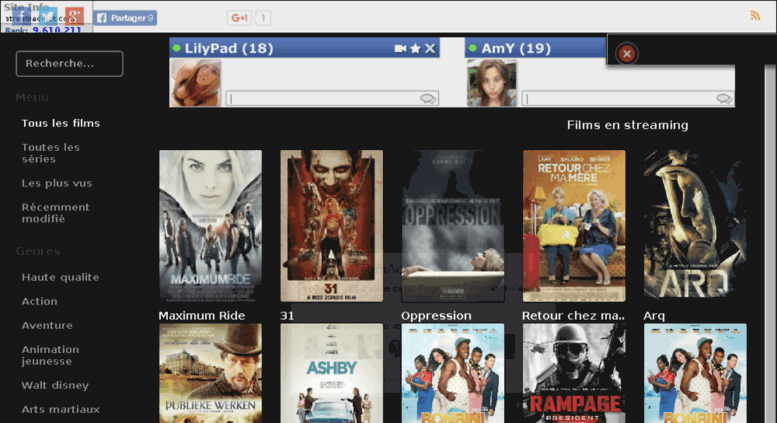Open Les plus vus menu
Viewport: 777px width, 423px height.
coord(57,183)
